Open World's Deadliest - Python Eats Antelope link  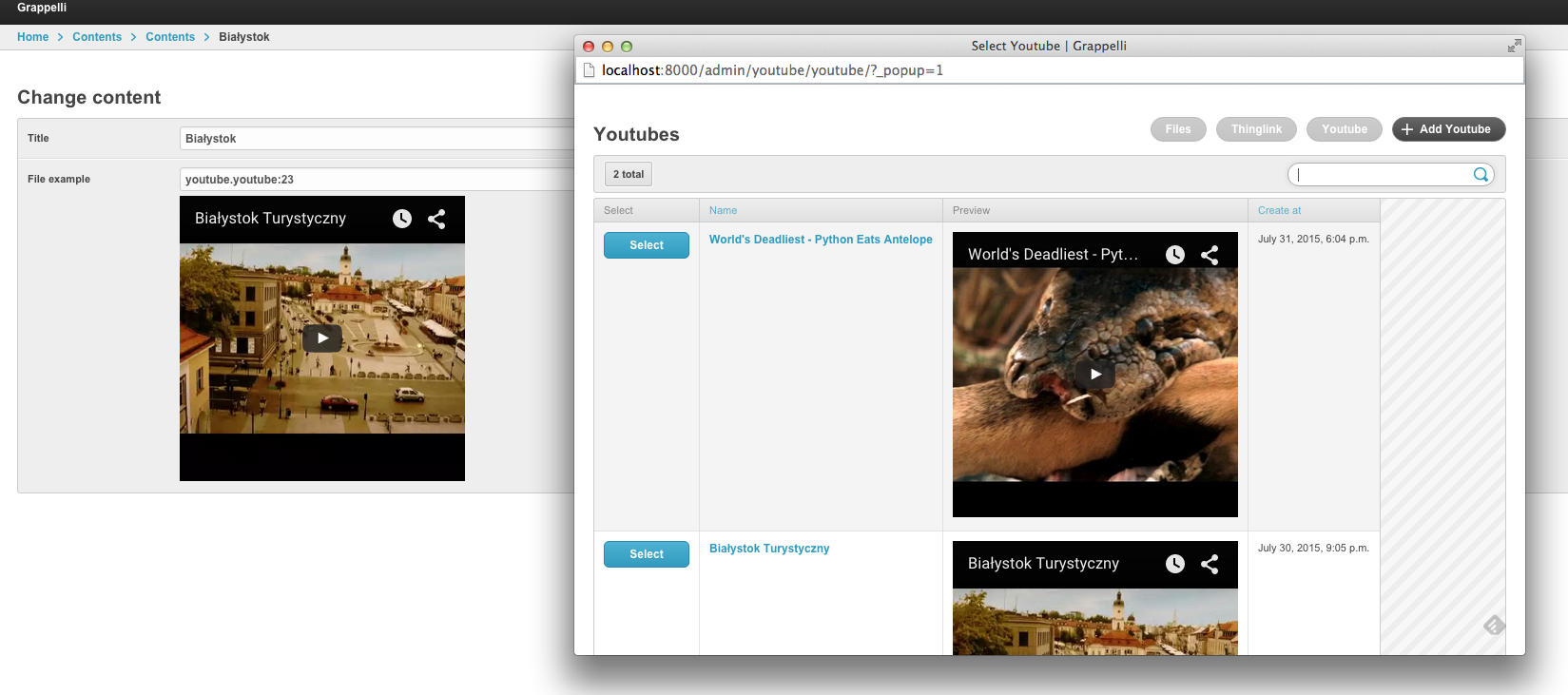pyautogui.click(x=821, y=240)
